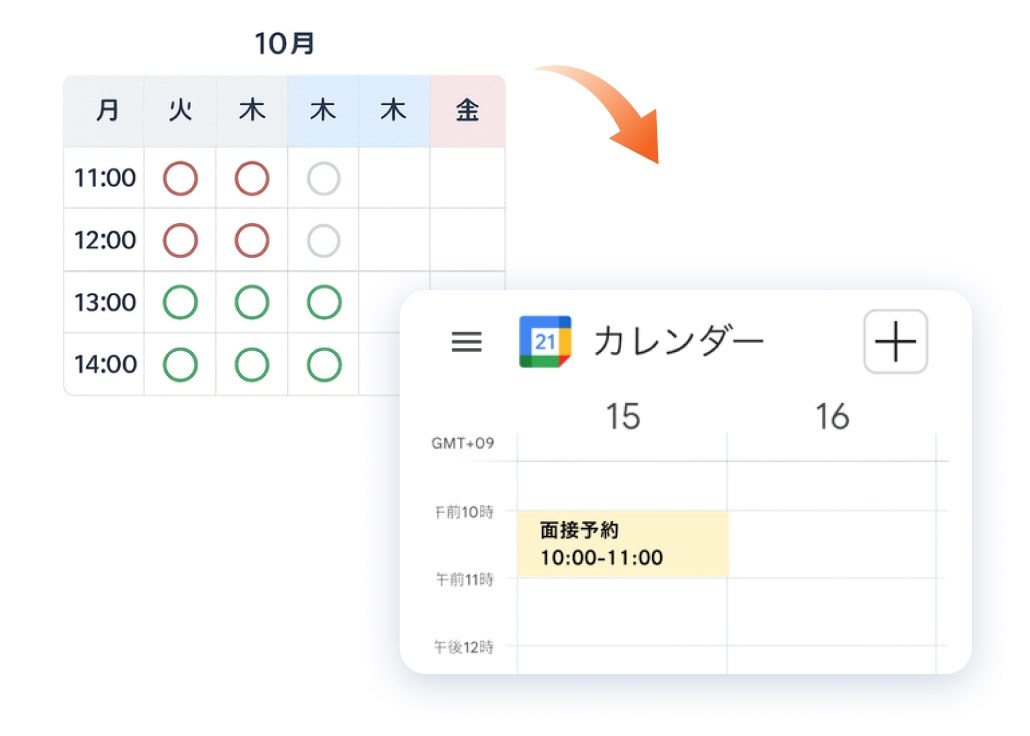Click the 11:00 time row label
The image size is (1030, 736).
pos(105,179)
